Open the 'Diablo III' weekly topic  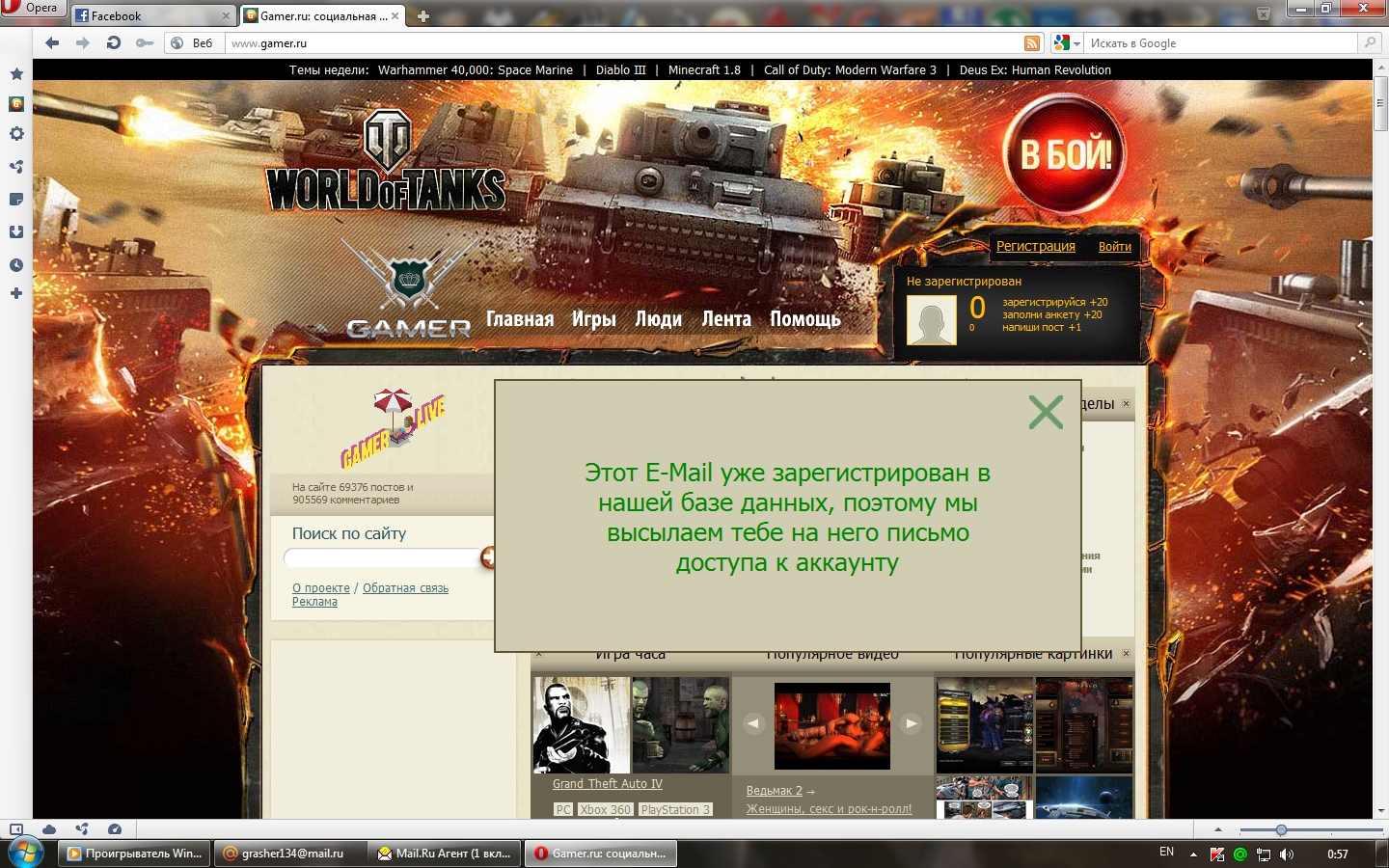pyautogui.click(x=620, y=70)
